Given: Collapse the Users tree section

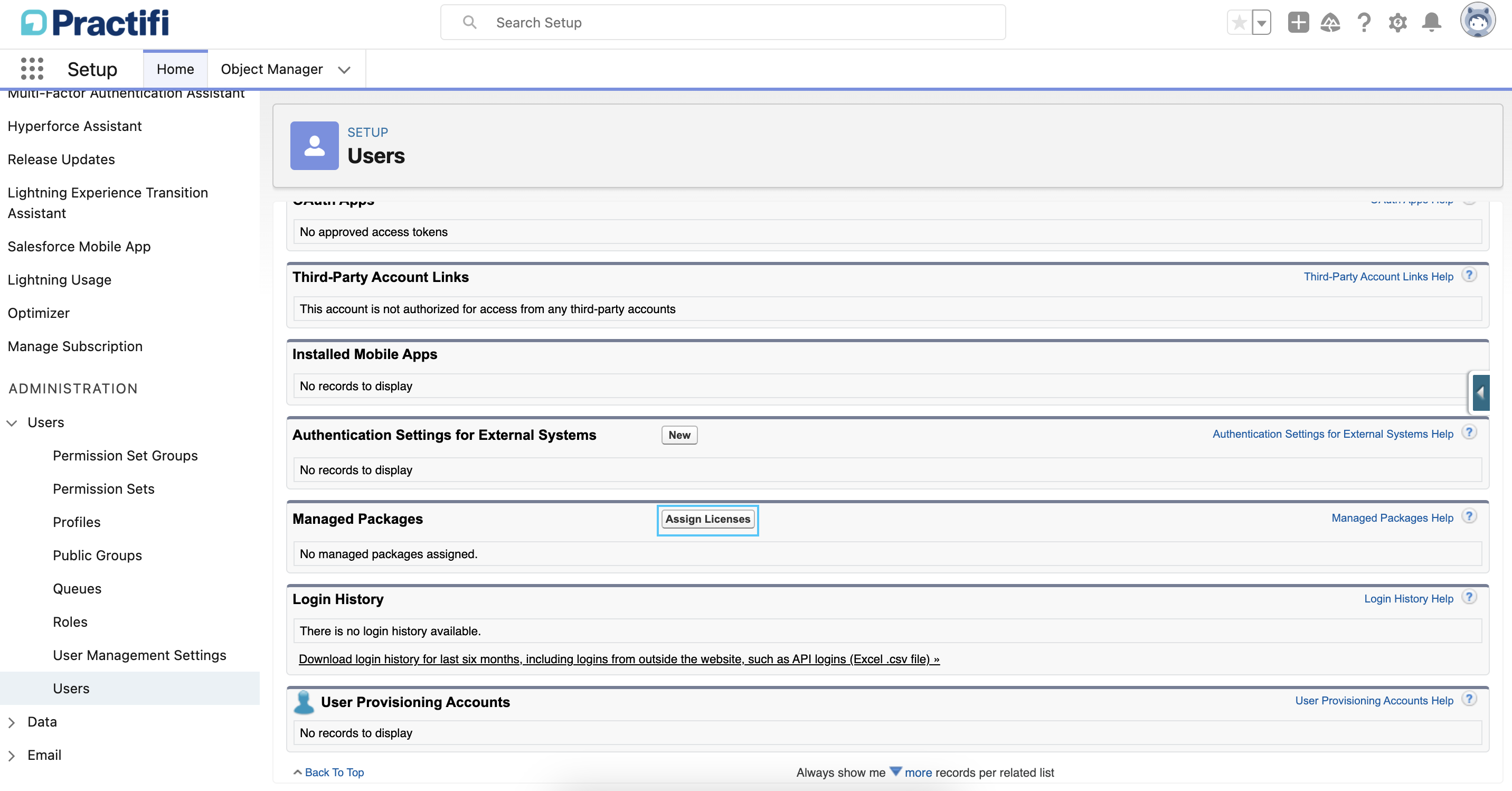Looking at the screenshot, I should (x=12, y=423).
